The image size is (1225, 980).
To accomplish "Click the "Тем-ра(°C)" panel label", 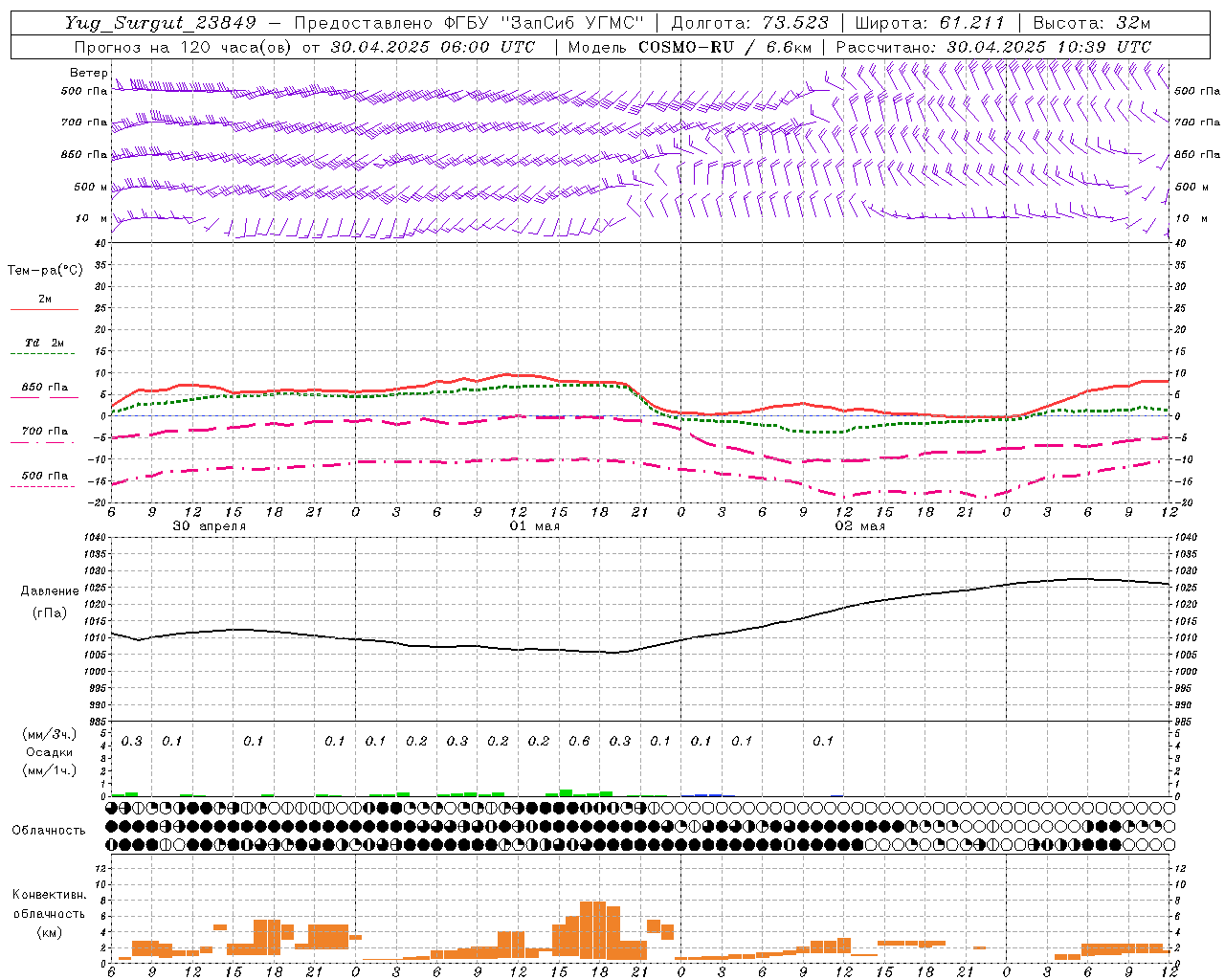I will coord(45,271).
